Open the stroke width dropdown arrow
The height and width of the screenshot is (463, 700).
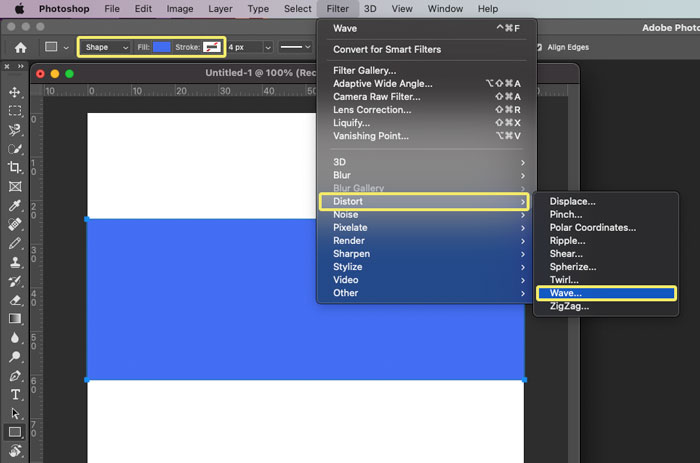click(x=267, y=47)
